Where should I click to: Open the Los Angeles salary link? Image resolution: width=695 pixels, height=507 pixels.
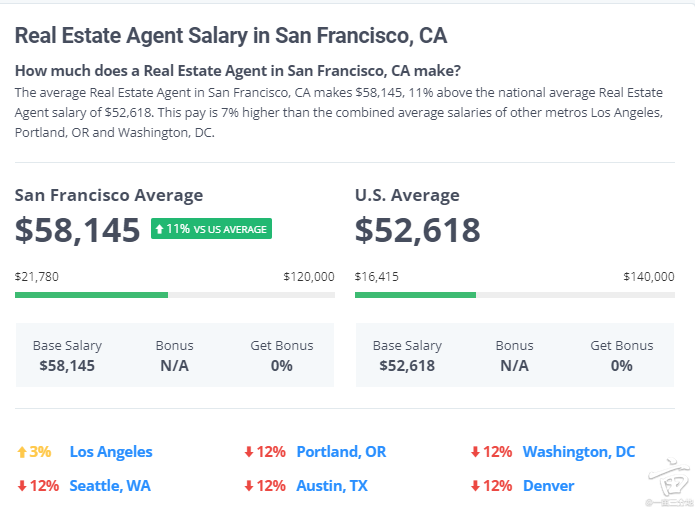click(x=111, y=452)
